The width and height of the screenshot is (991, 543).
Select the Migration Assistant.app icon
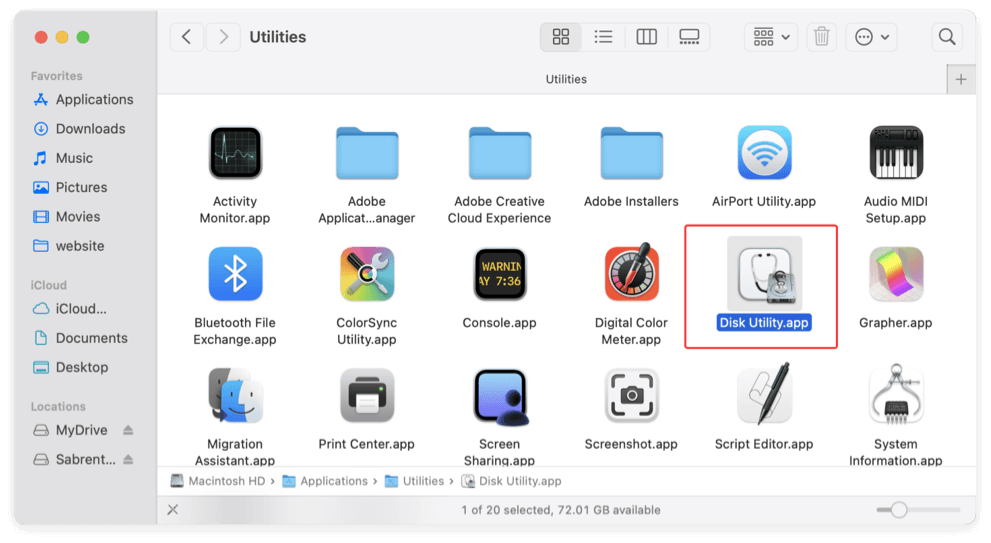coord(235,396)
